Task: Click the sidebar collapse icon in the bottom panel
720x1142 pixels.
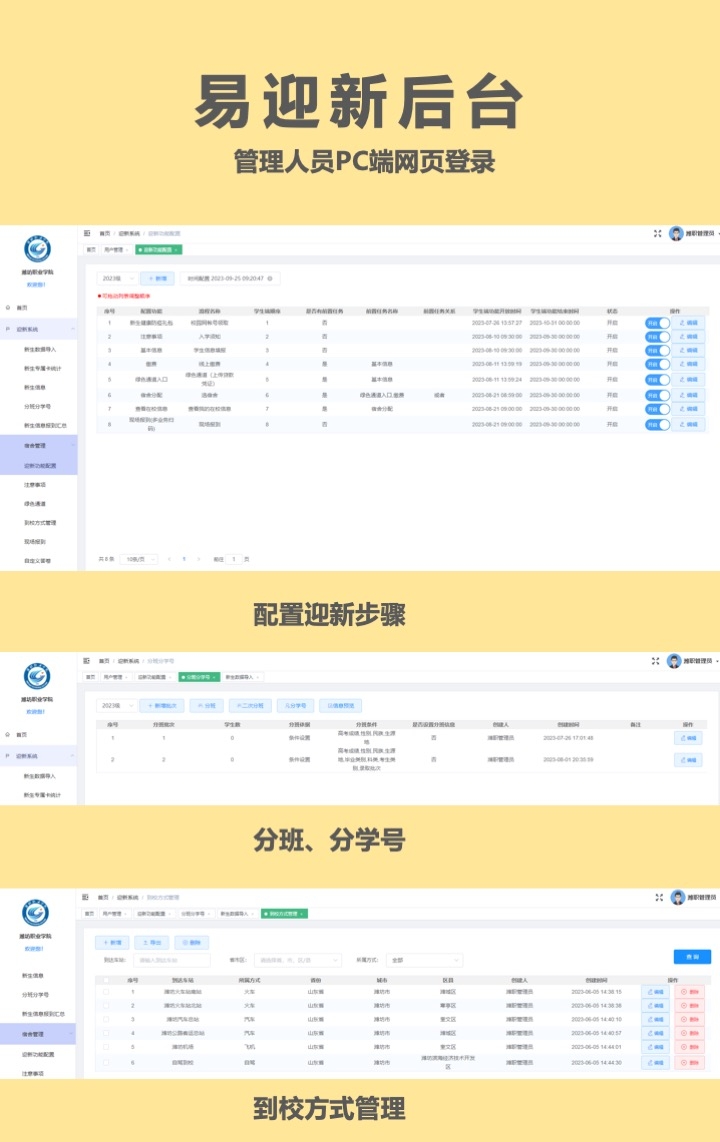Action: [87, 898]
